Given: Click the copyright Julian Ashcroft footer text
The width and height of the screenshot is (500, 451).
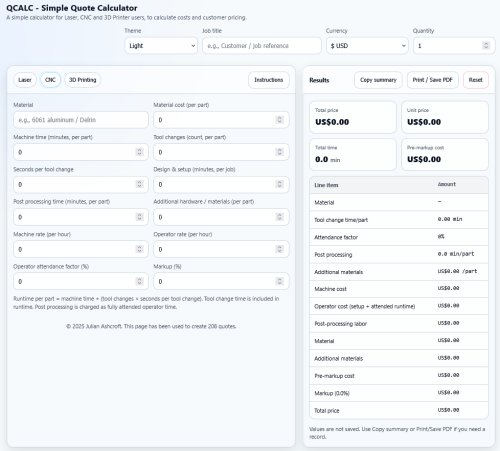Looking at the screenshot, I should (x=151, y=326).
